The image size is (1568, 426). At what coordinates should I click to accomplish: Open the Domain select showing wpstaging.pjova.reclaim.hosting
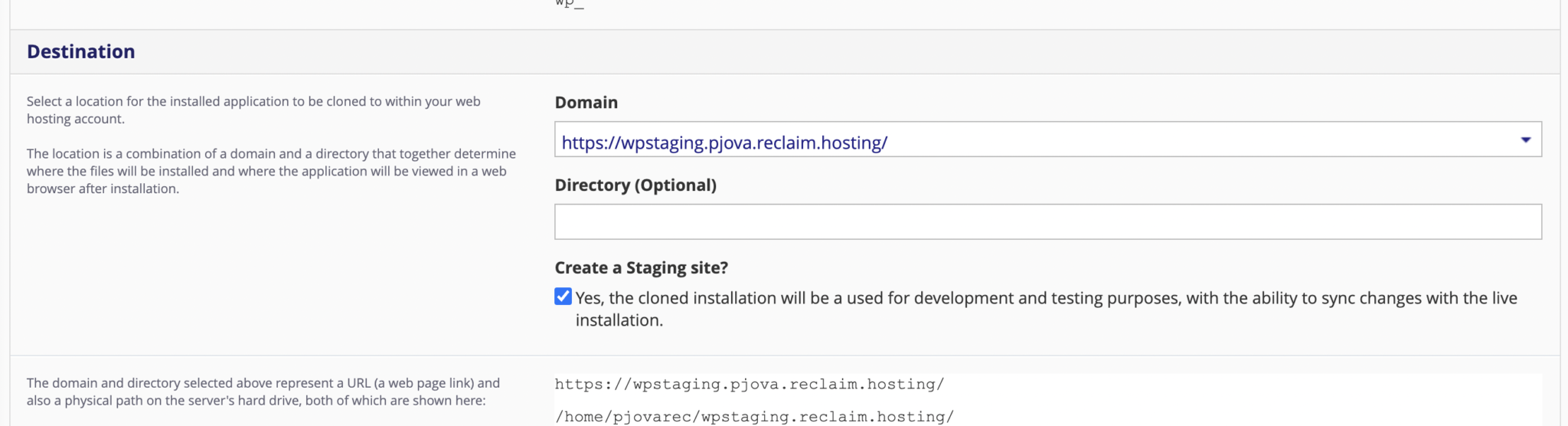click(x=1047, y=139)
